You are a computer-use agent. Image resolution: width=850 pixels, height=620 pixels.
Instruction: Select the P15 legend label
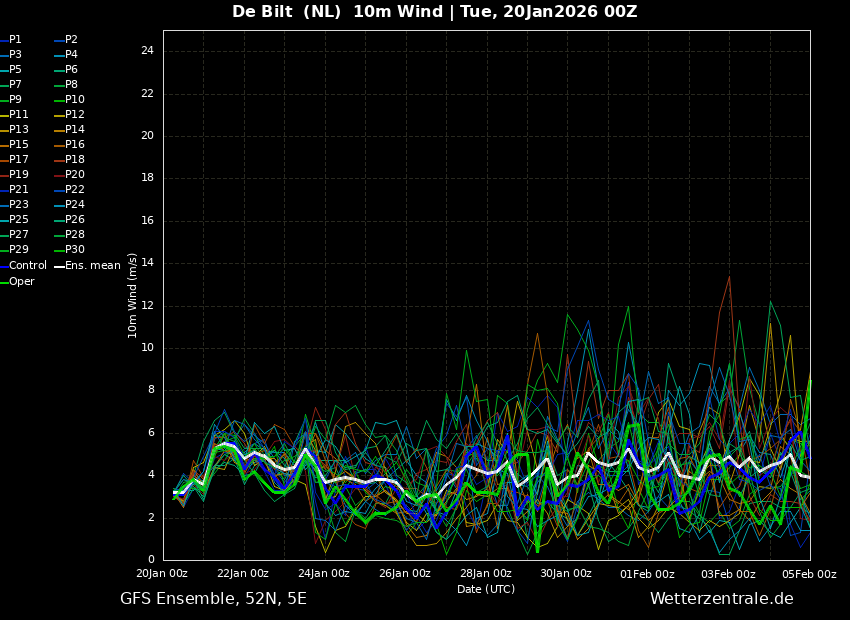19,144
